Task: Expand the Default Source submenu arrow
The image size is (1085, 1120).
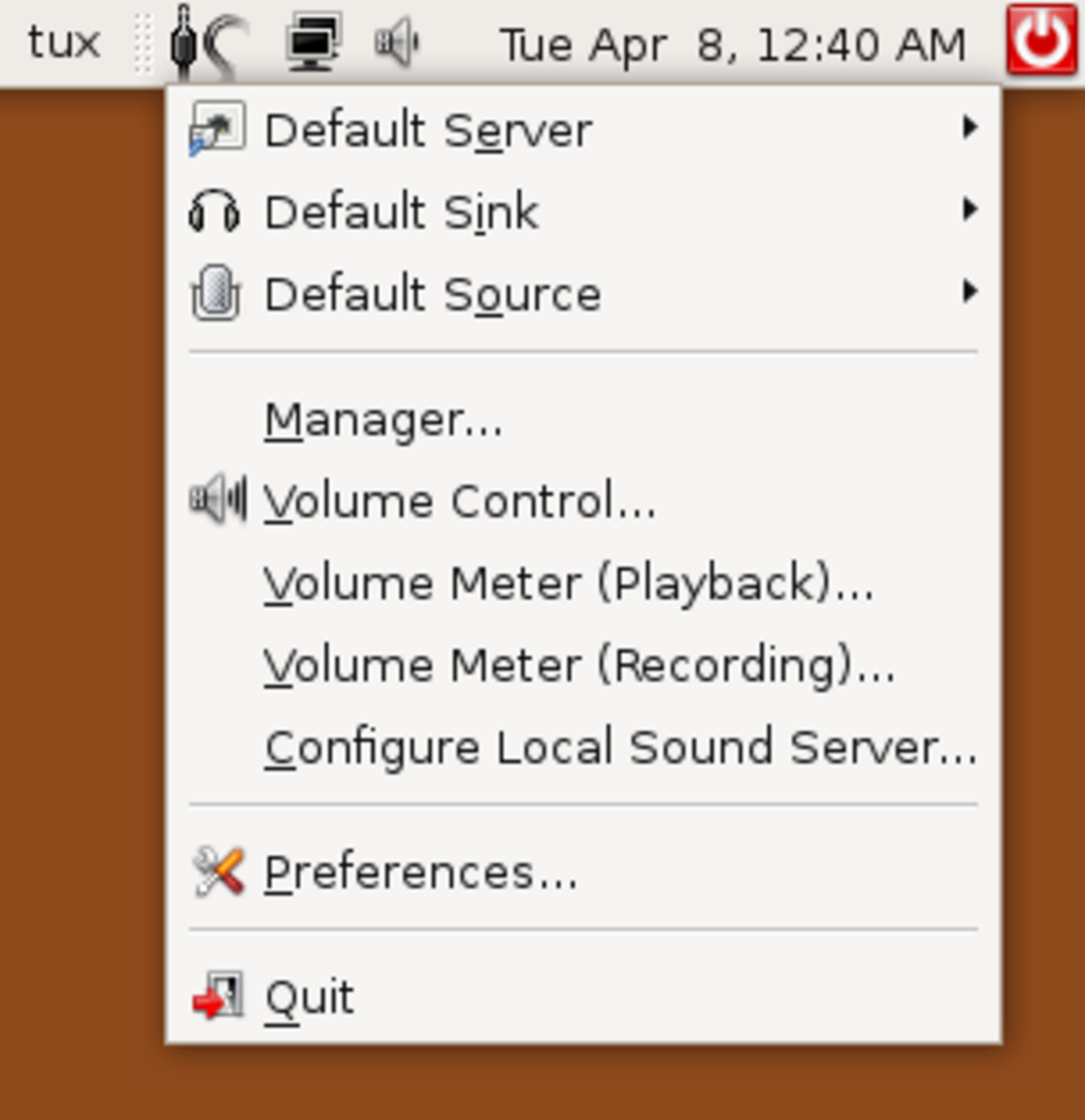Action: click(969, 292)
